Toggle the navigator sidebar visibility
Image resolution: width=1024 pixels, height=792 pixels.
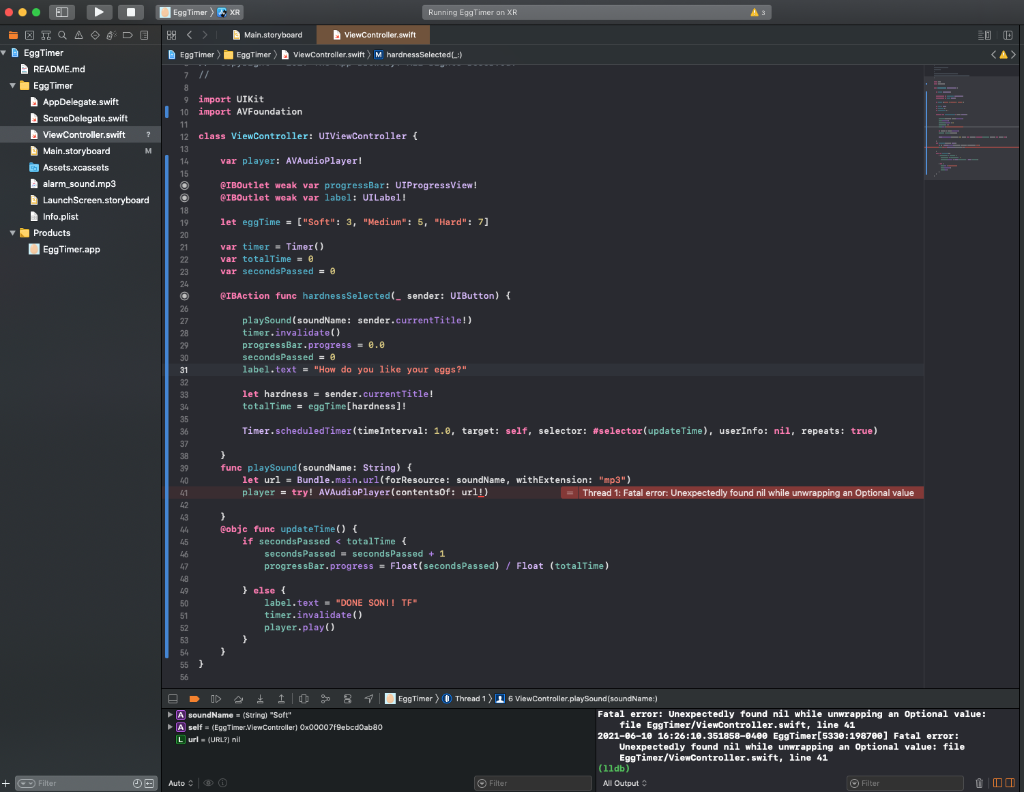pos(62,12)
